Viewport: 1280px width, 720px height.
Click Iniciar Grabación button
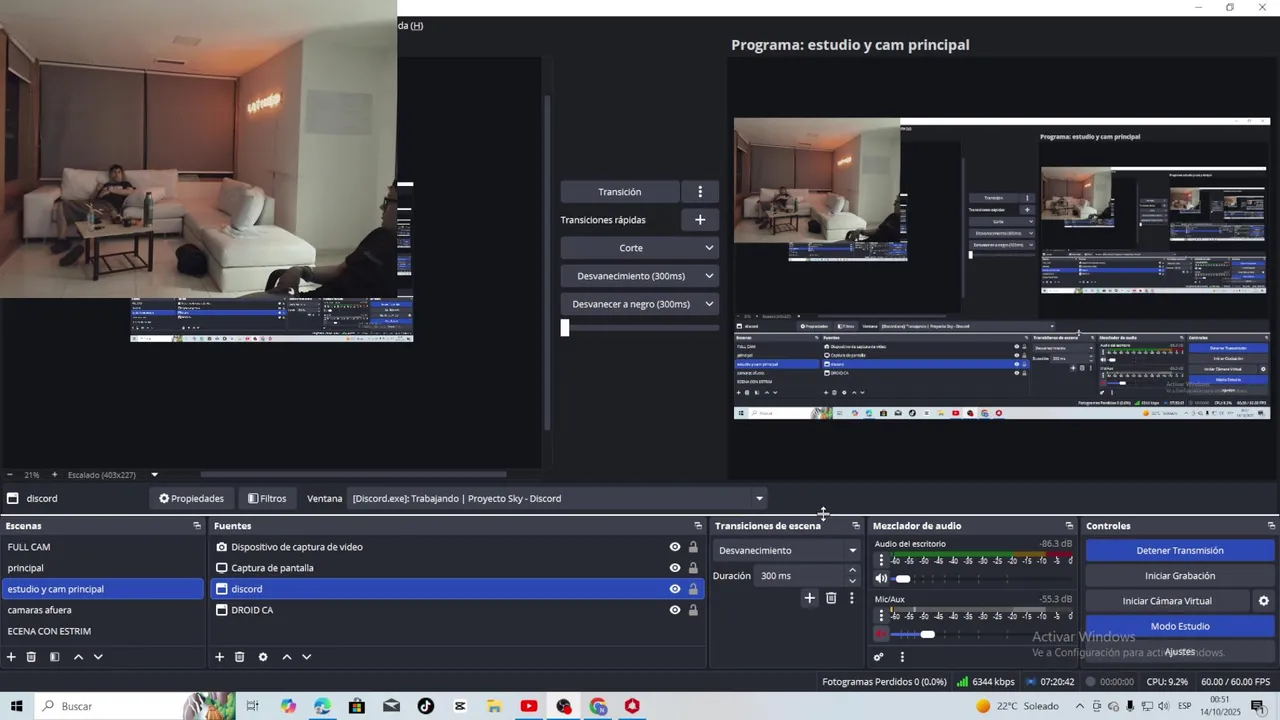[1180, 576]
